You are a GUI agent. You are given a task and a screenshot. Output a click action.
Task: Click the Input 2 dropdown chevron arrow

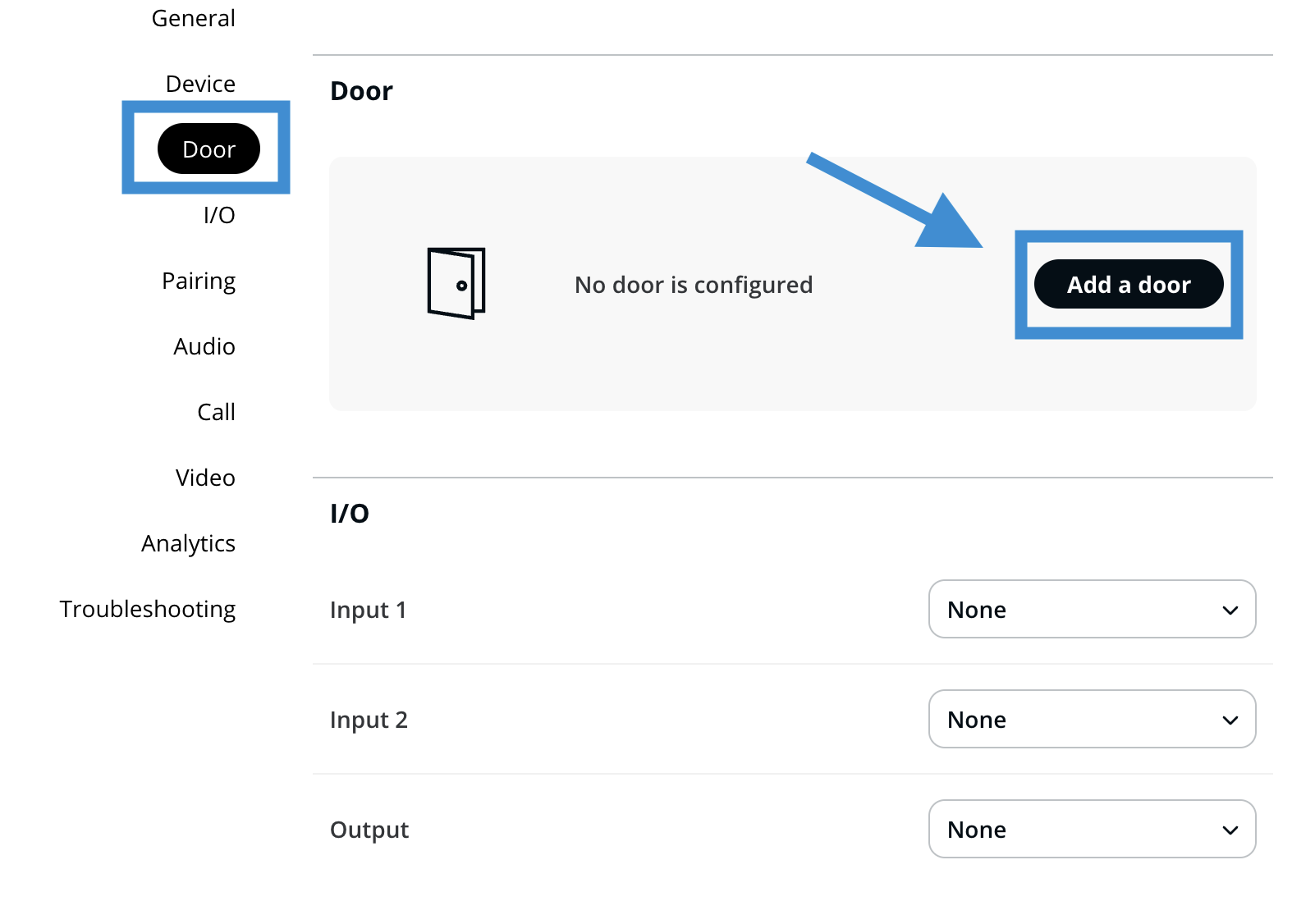(1230, 720)
